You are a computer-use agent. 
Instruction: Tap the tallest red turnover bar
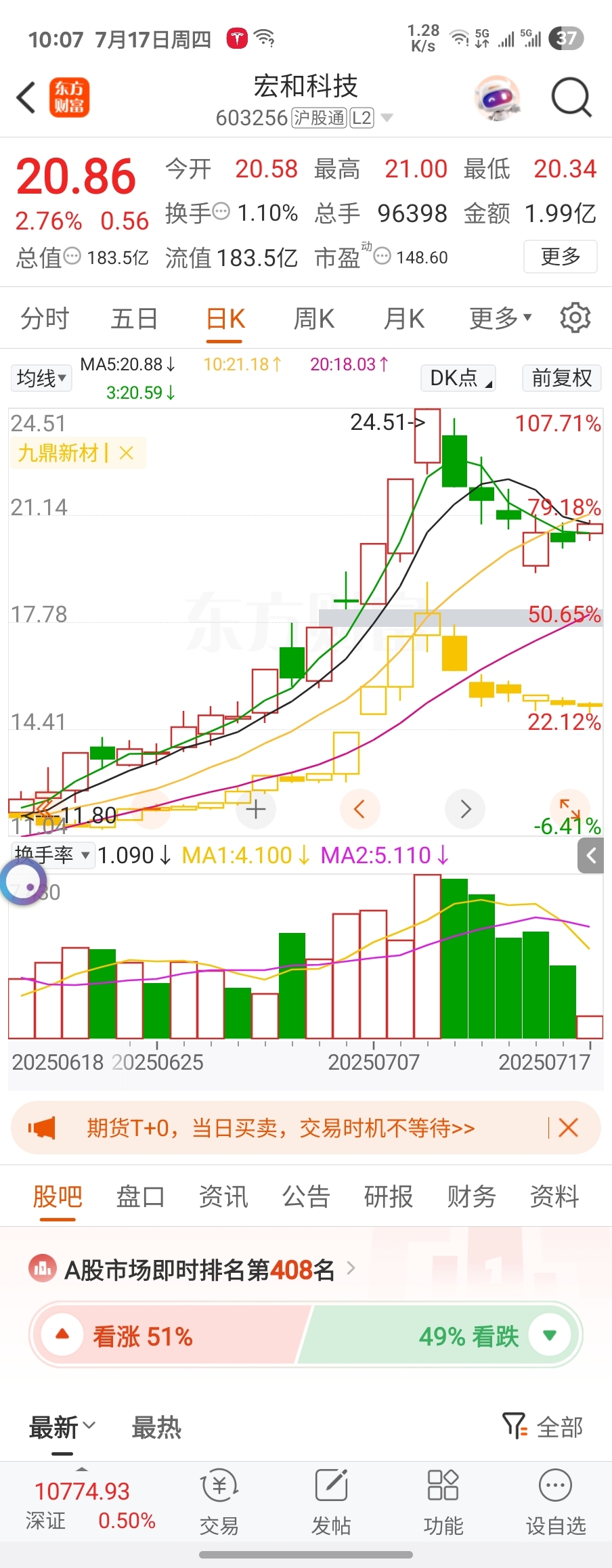click(427, 956)
